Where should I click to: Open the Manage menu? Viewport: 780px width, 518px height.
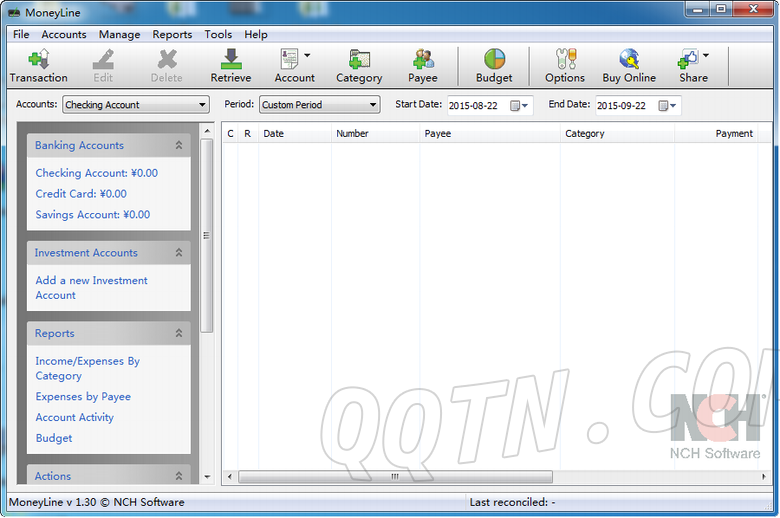tap(119, 34)
